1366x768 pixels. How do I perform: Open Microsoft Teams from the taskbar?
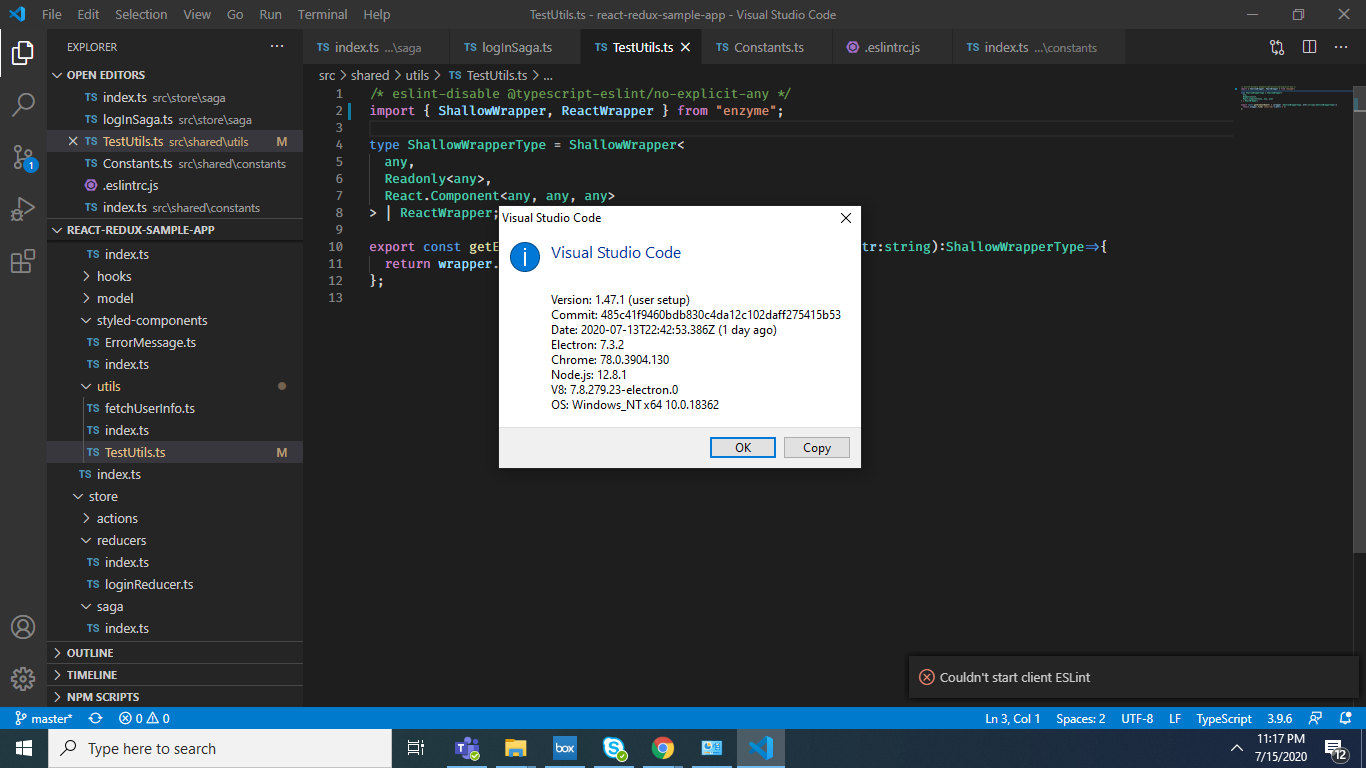point(467,748)
